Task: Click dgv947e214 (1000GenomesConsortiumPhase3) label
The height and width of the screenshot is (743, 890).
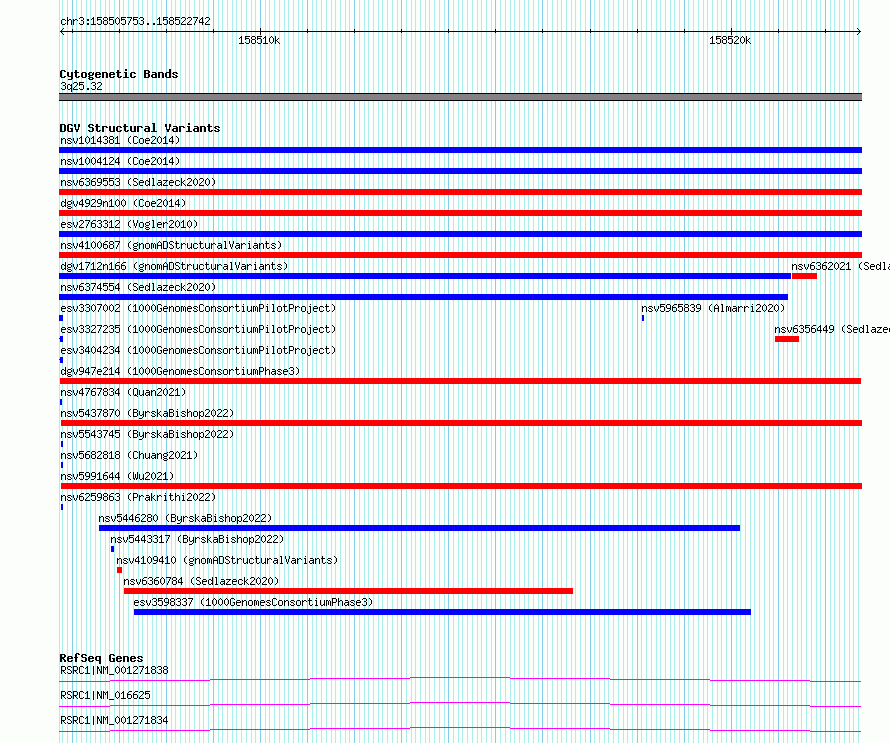Action: (x=180, y=371)
